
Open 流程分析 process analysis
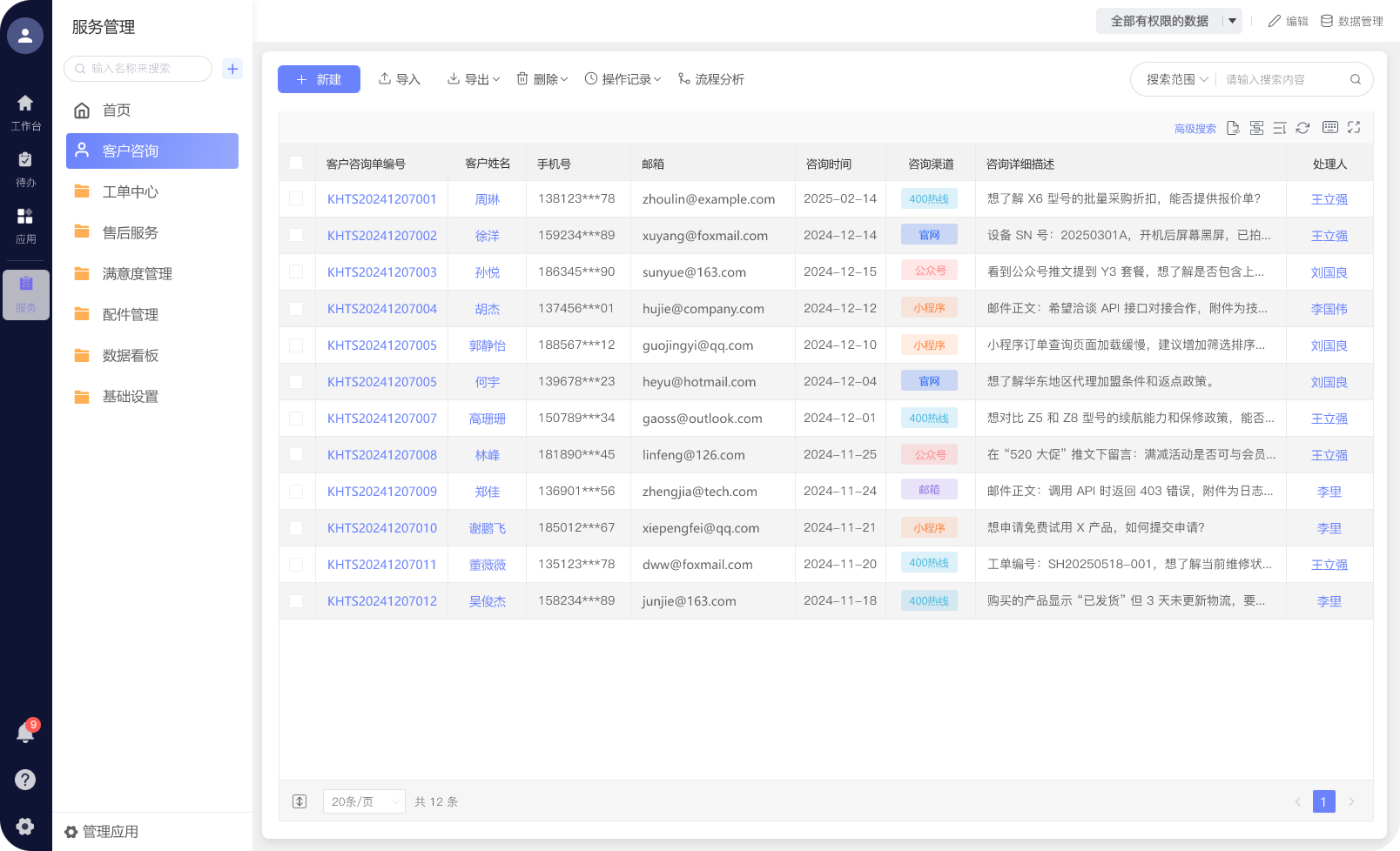tap(711, 79)
